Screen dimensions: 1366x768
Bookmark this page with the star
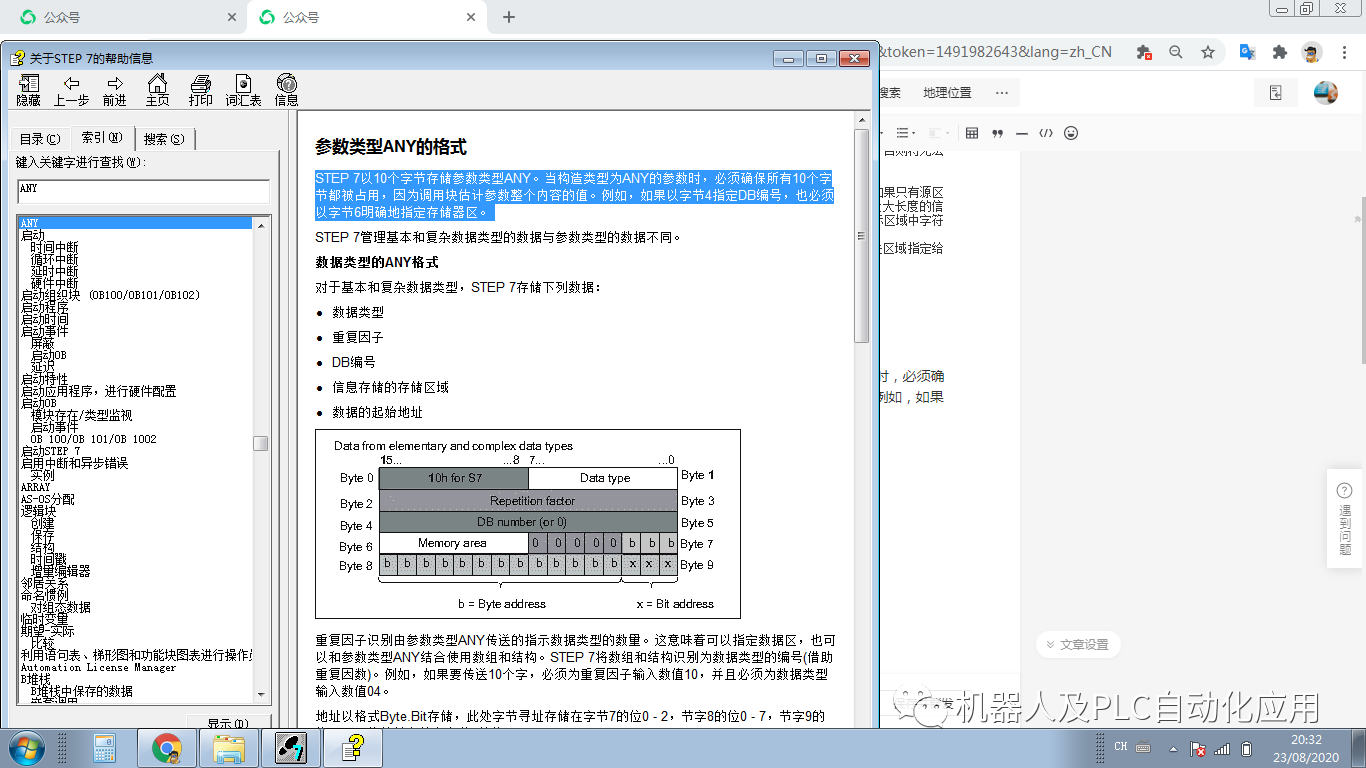1208,52
